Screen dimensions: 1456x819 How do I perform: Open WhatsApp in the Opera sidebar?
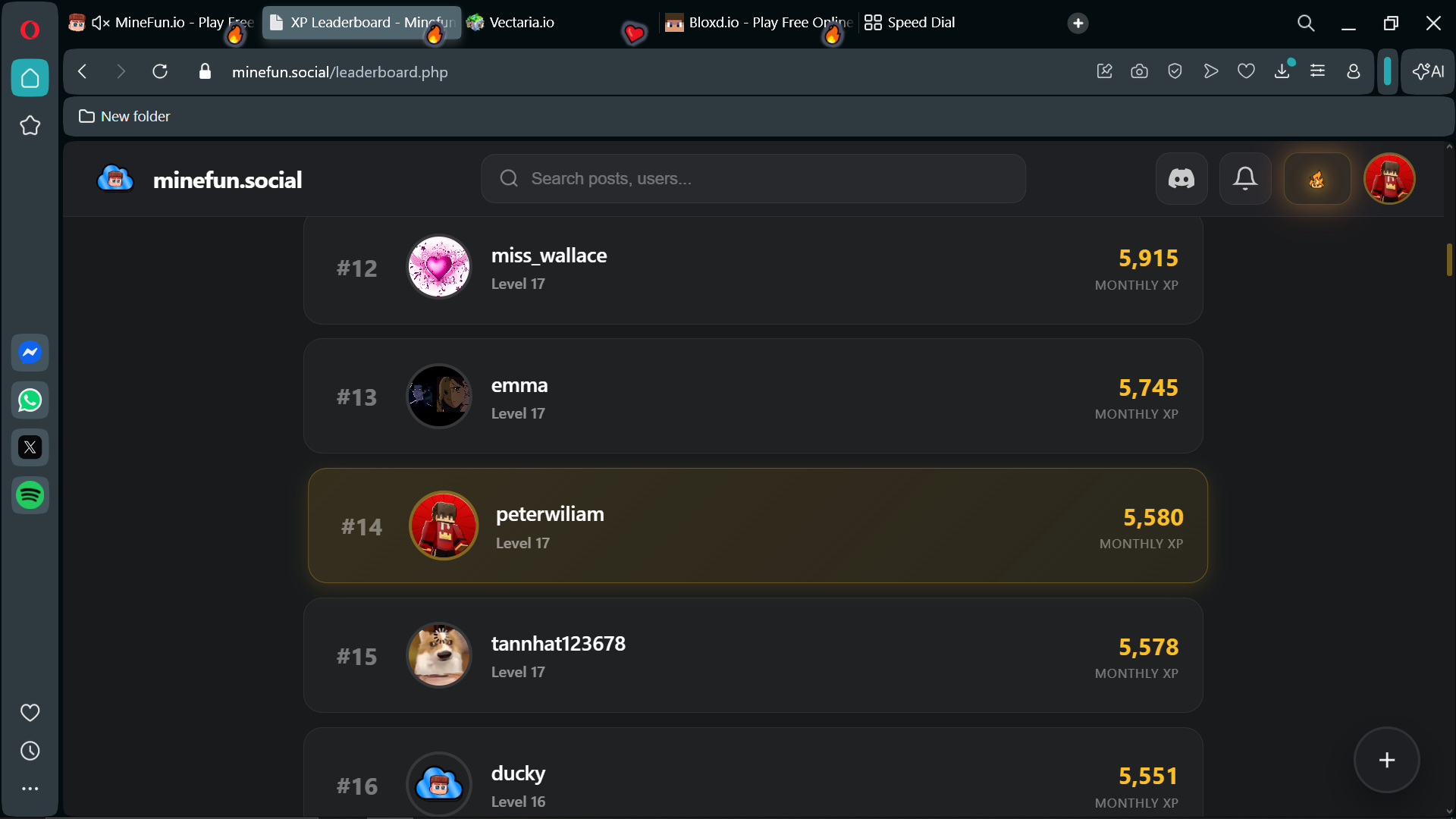click(x=30, y=400)
